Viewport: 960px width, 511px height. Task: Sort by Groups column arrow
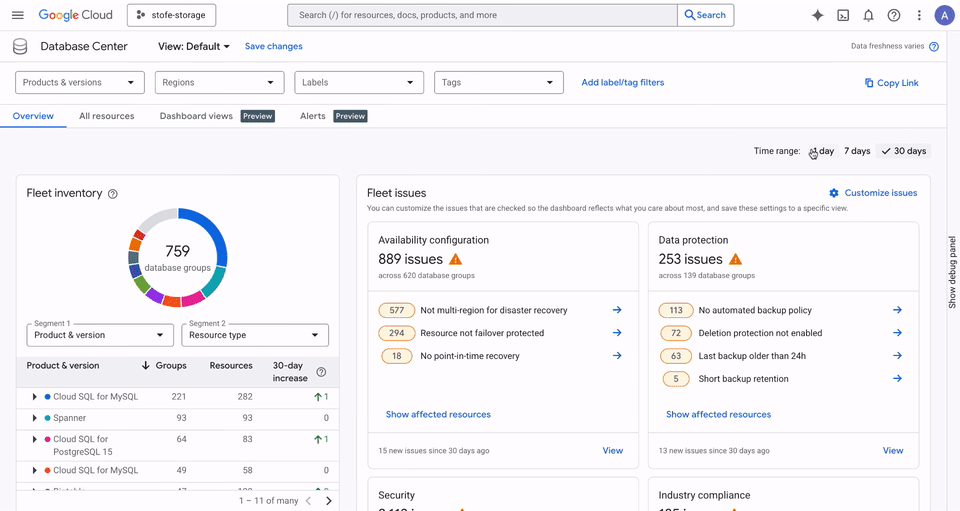click(146, 365)
